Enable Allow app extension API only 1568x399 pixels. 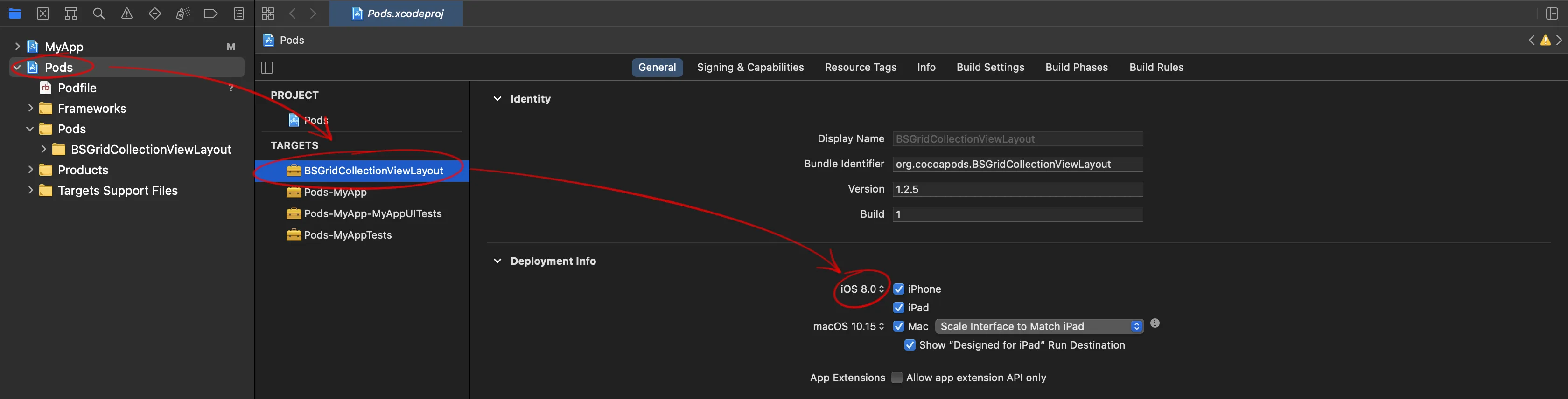[896, 378]
